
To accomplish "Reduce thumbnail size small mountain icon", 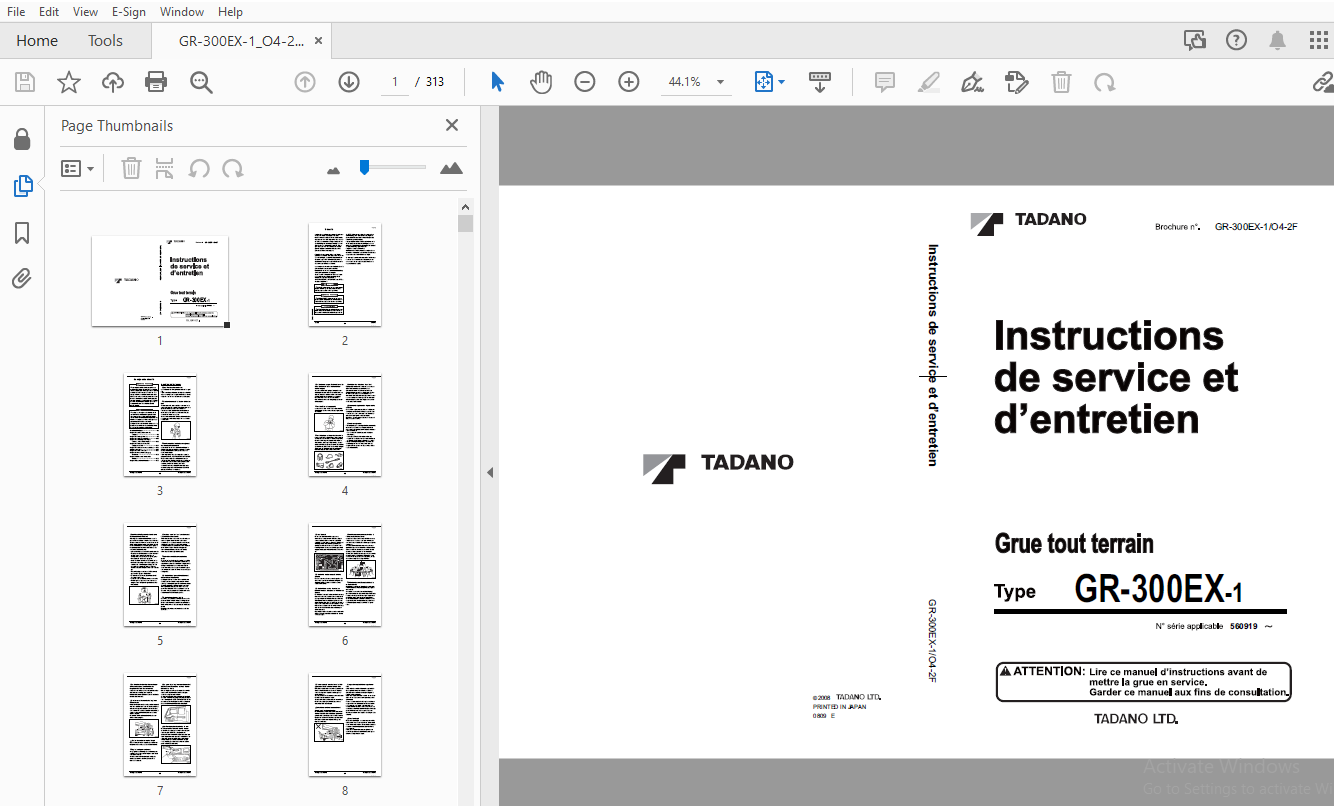I will pos(334,171).
